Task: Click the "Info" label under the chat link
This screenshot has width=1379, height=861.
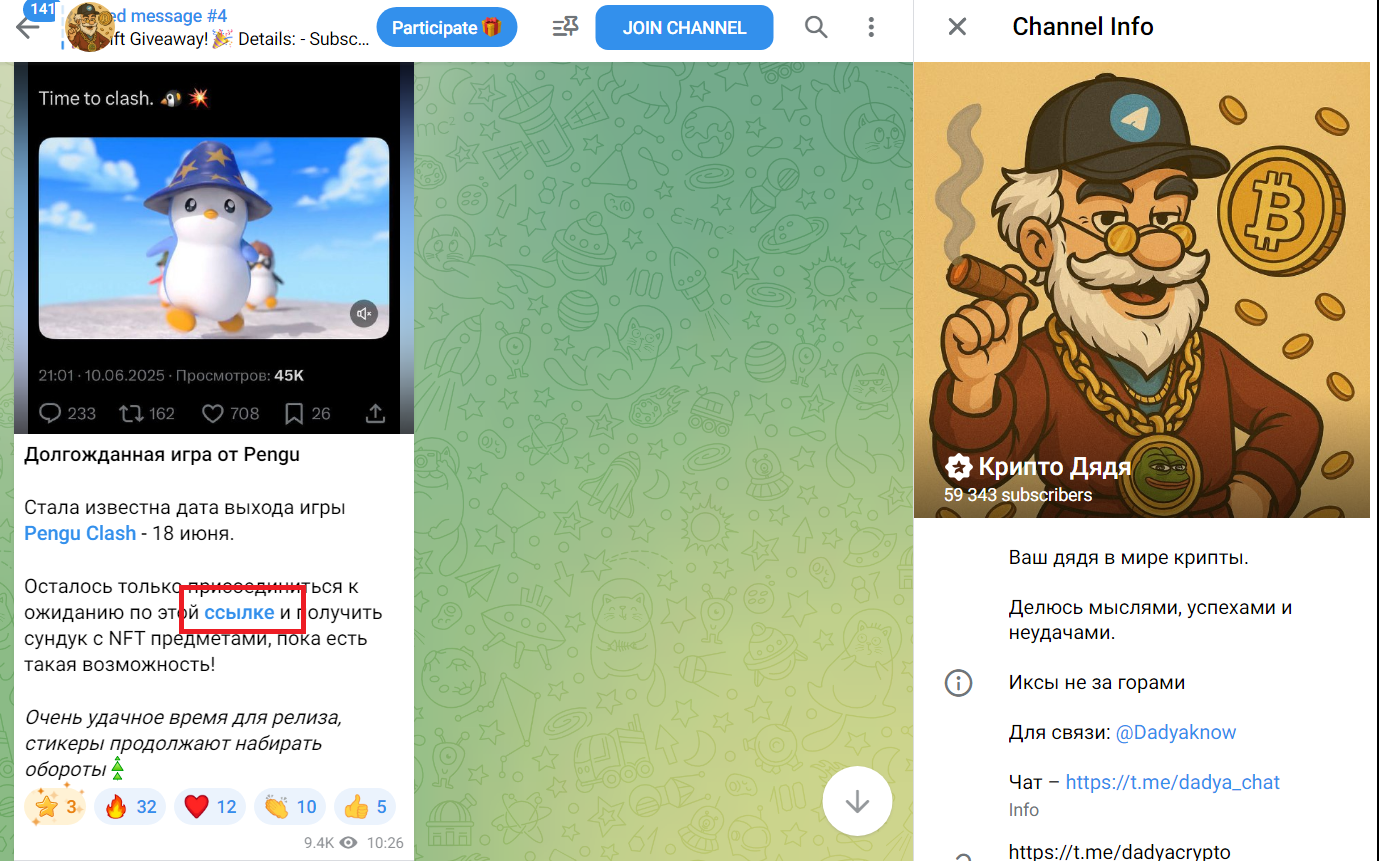Action: coord(1024,810)
